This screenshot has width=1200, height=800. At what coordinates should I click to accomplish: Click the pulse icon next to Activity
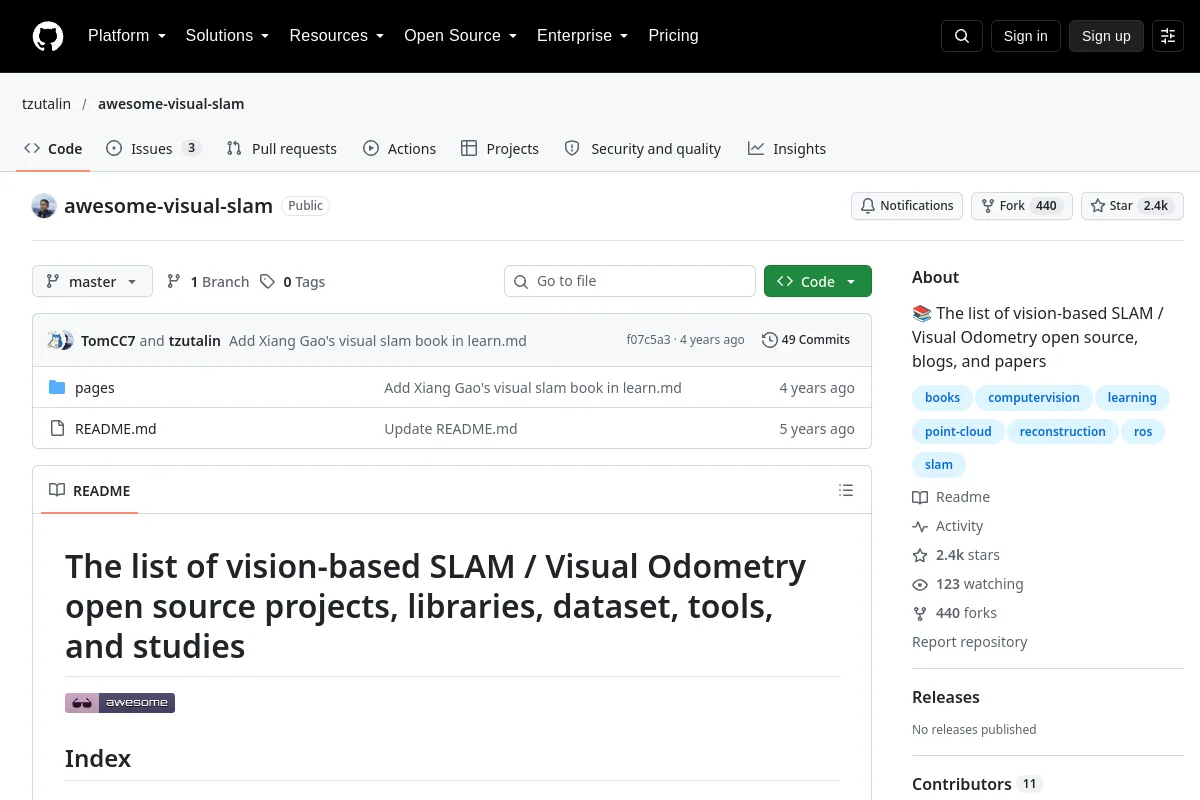(x=920, y=526)
